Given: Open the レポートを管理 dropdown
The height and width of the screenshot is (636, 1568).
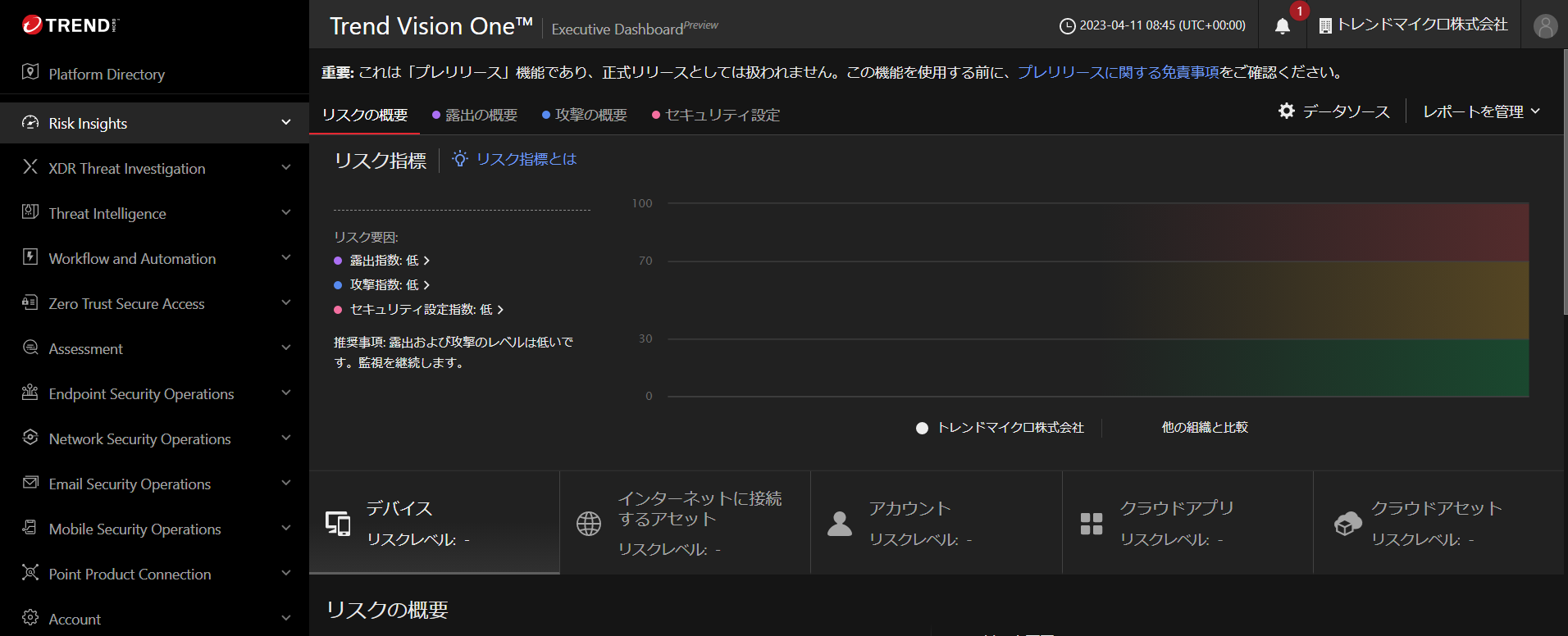Looking at the screenshot, I should point(1481,111).
